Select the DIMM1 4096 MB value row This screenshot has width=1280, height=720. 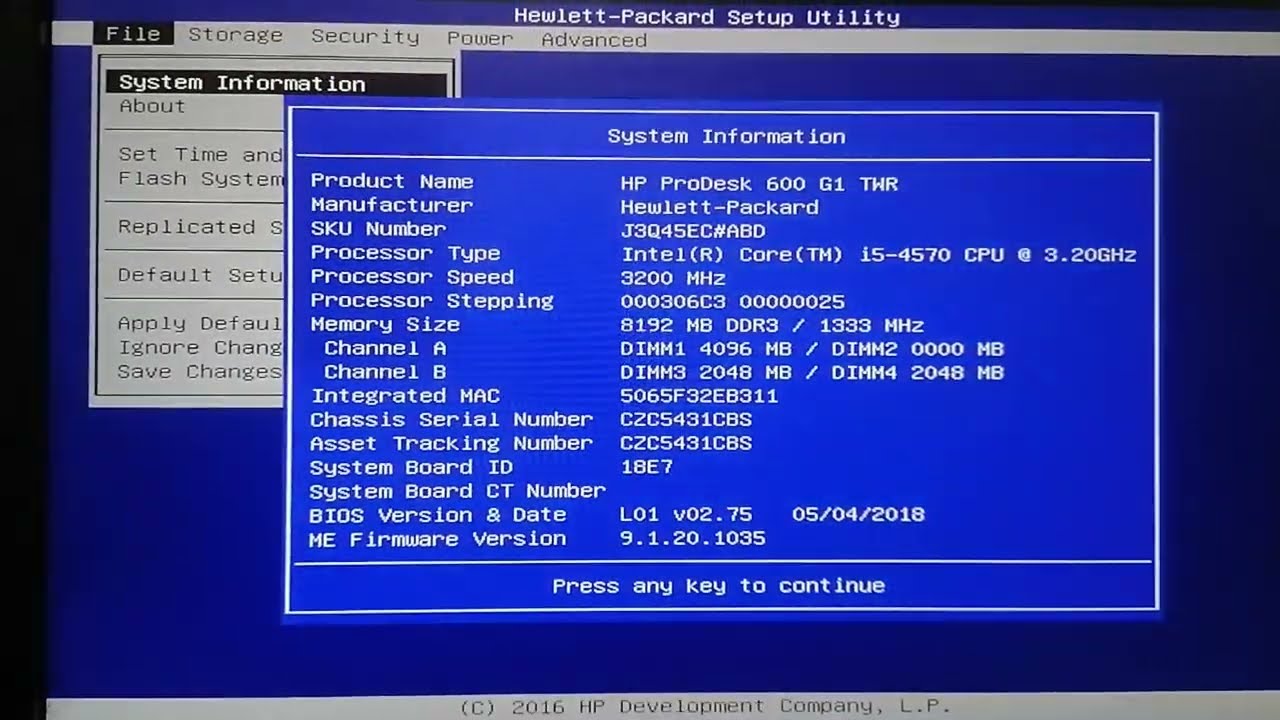812,349
